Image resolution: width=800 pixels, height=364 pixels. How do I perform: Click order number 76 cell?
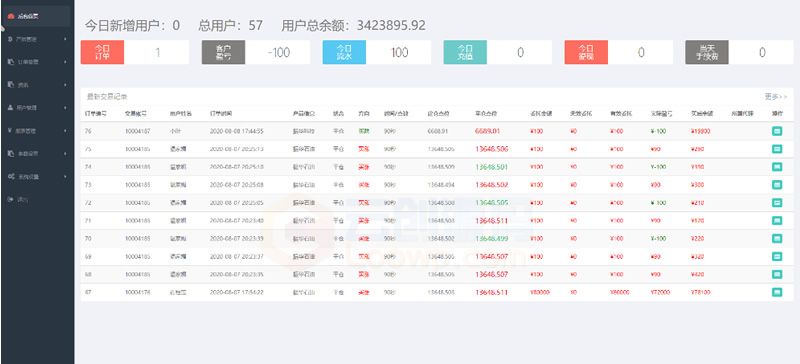point(88,131)
